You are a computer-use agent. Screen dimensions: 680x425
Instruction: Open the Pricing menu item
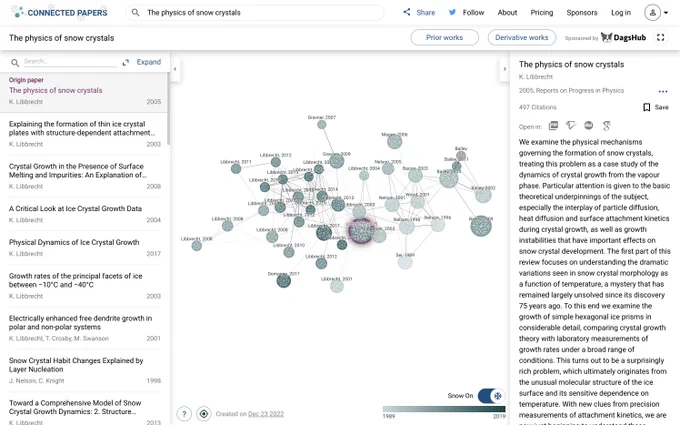542,13
